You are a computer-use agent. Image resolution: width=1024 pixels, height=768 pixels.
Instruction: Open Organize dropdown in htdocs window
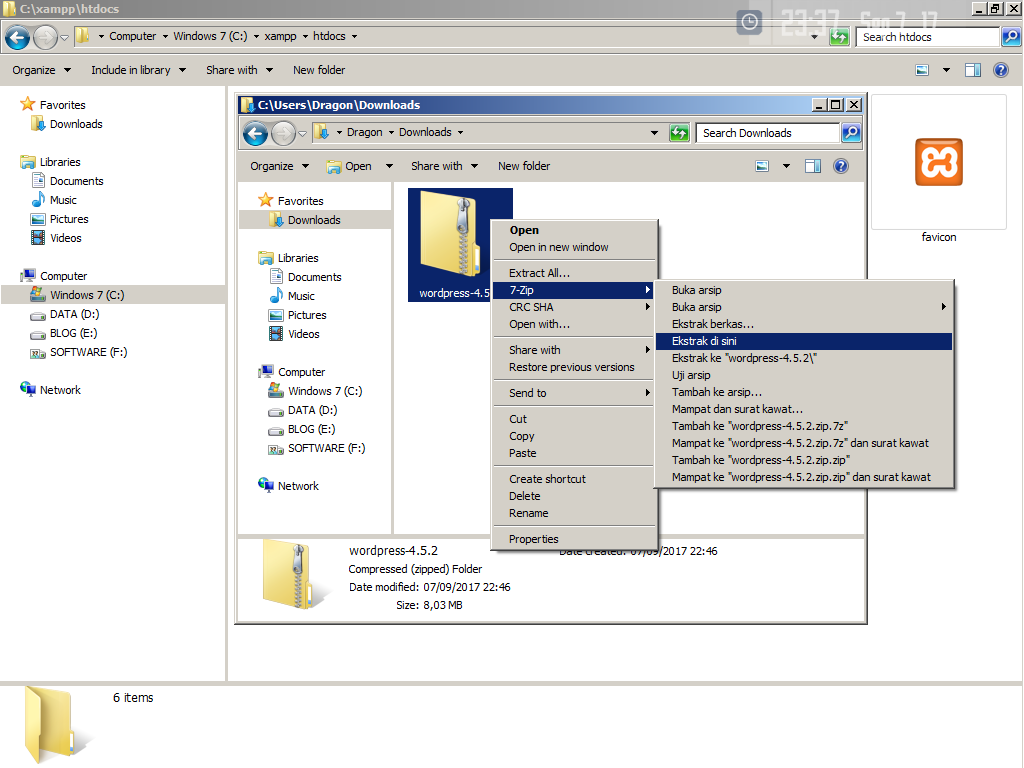(41, 70)
